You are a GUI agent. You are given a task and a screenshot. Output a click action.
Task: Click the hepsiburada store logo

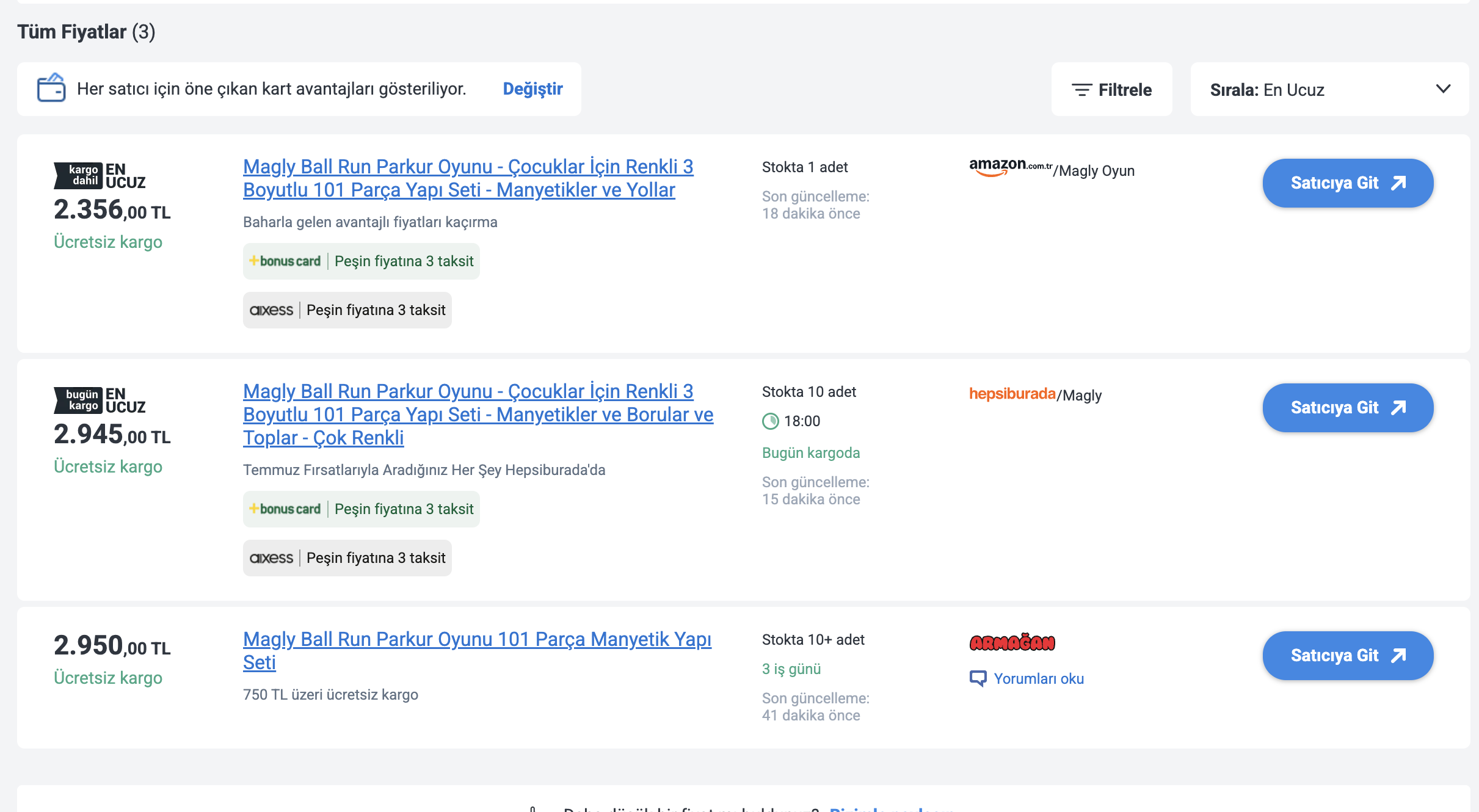(1012, 394)
